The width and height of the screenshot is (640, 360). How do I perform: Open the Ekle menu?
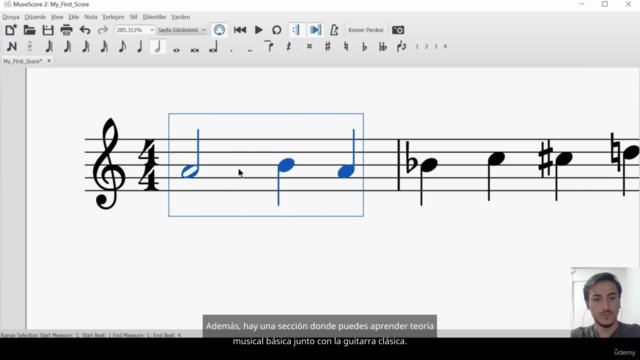point(73,17)
